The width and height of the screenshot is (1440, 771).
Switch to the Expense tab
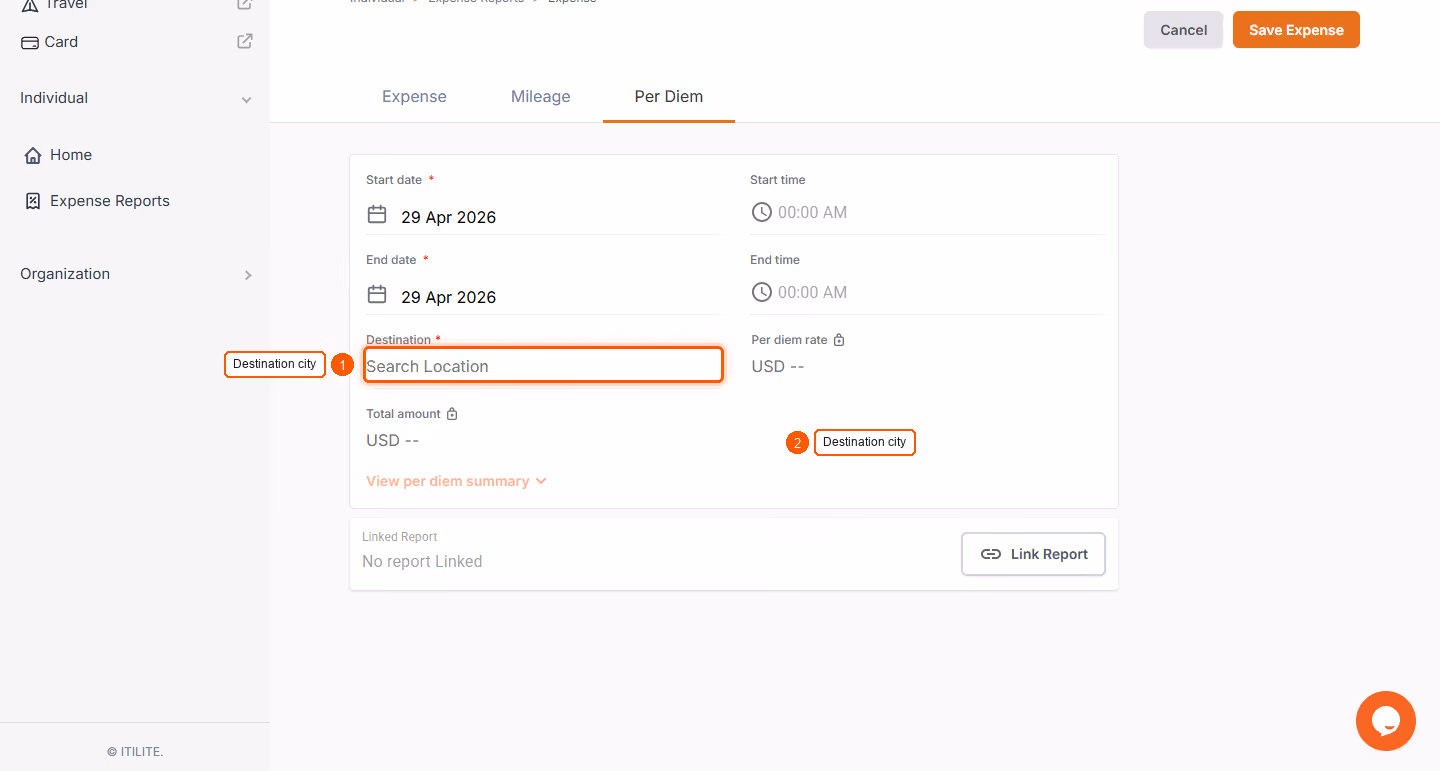point(414,97)
